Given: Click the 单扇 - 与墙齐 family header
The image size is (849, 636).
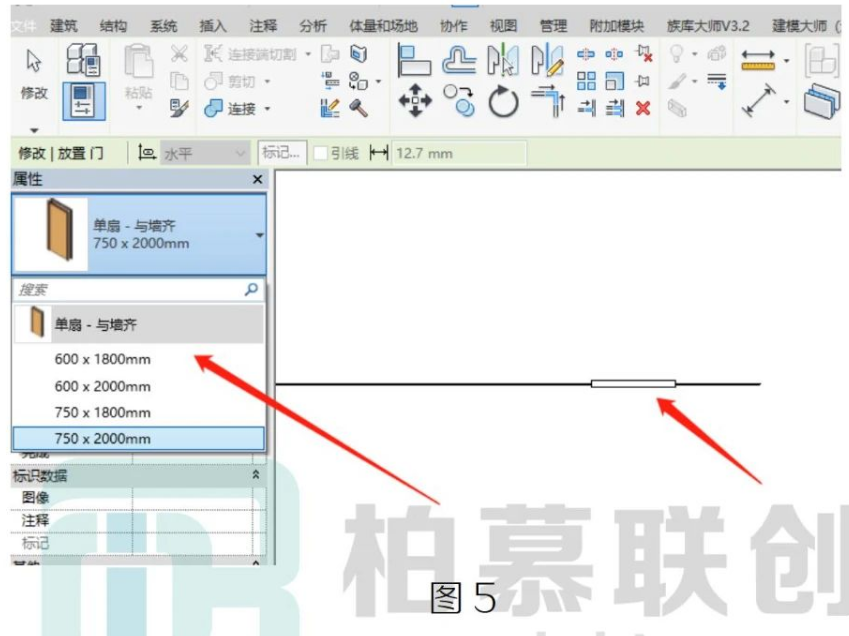Looking at the screenshot, I should (x=139, y=324).
